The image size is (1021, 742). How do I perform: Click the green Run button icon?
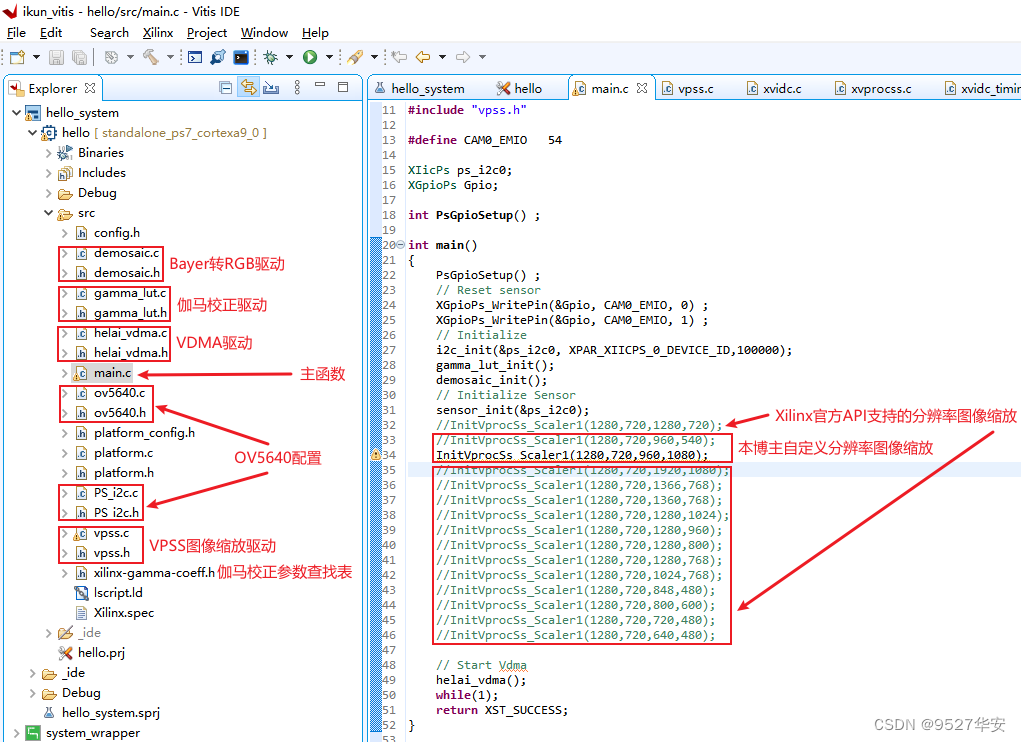click(310, 57)
